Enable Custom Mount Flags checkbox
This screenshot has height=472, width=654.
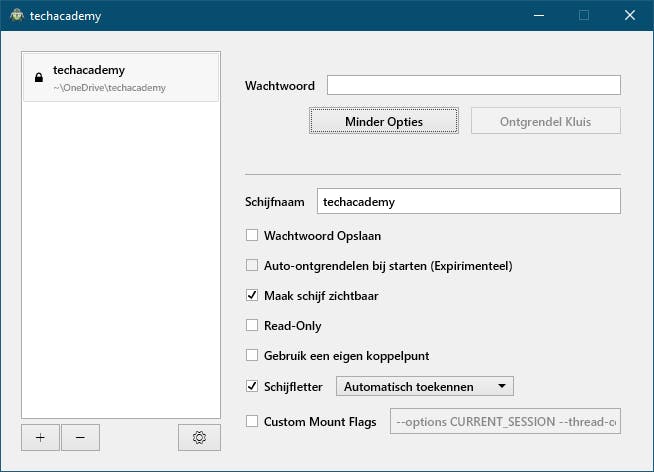pos(252,421)
